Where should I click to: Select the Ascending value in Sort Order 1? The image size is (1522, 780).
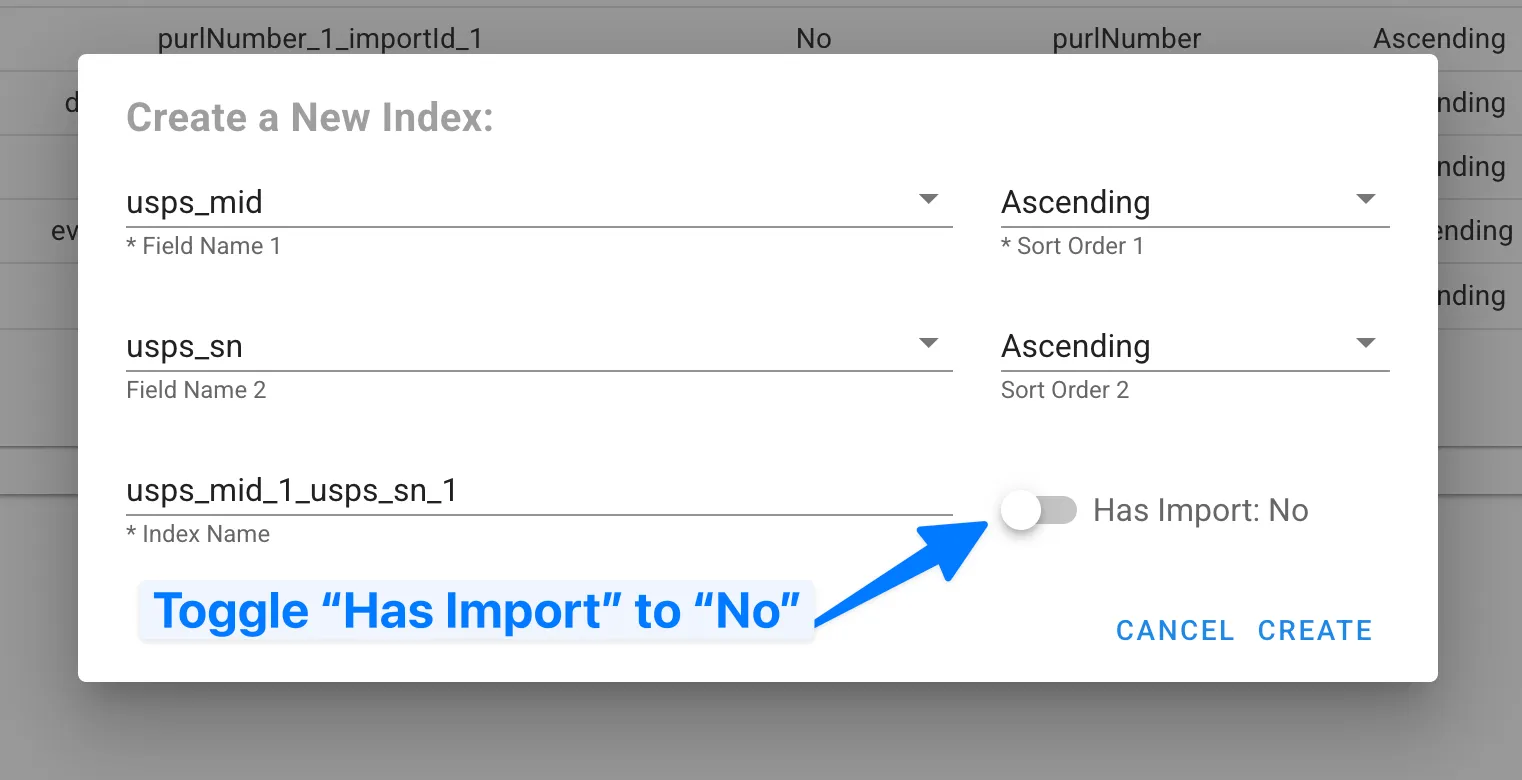1075,202
